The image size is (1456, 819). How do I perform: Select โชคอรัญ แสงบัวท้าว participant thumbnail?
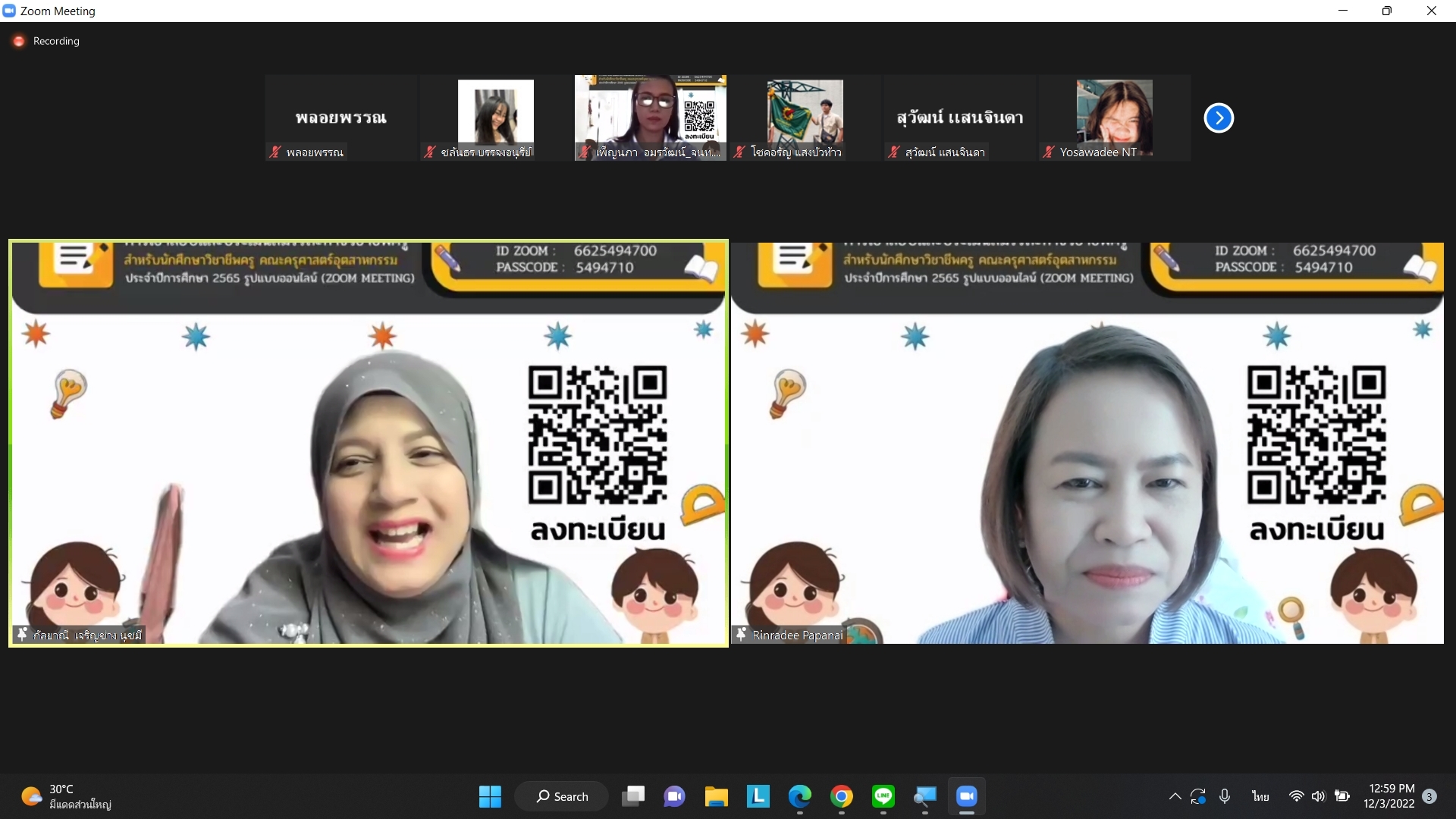(x=805, y=118)
